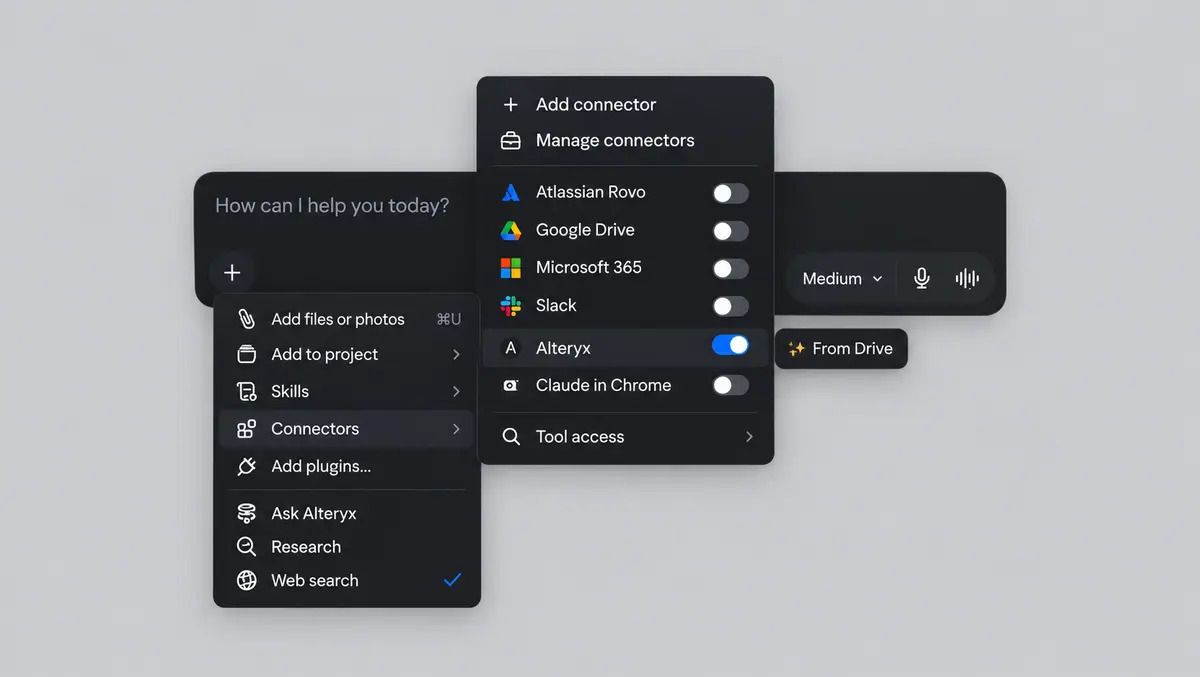Start dictation with the microphone icon
Image resolution: width=1200 pixels, height=677 pixels.
click(922, 278)
